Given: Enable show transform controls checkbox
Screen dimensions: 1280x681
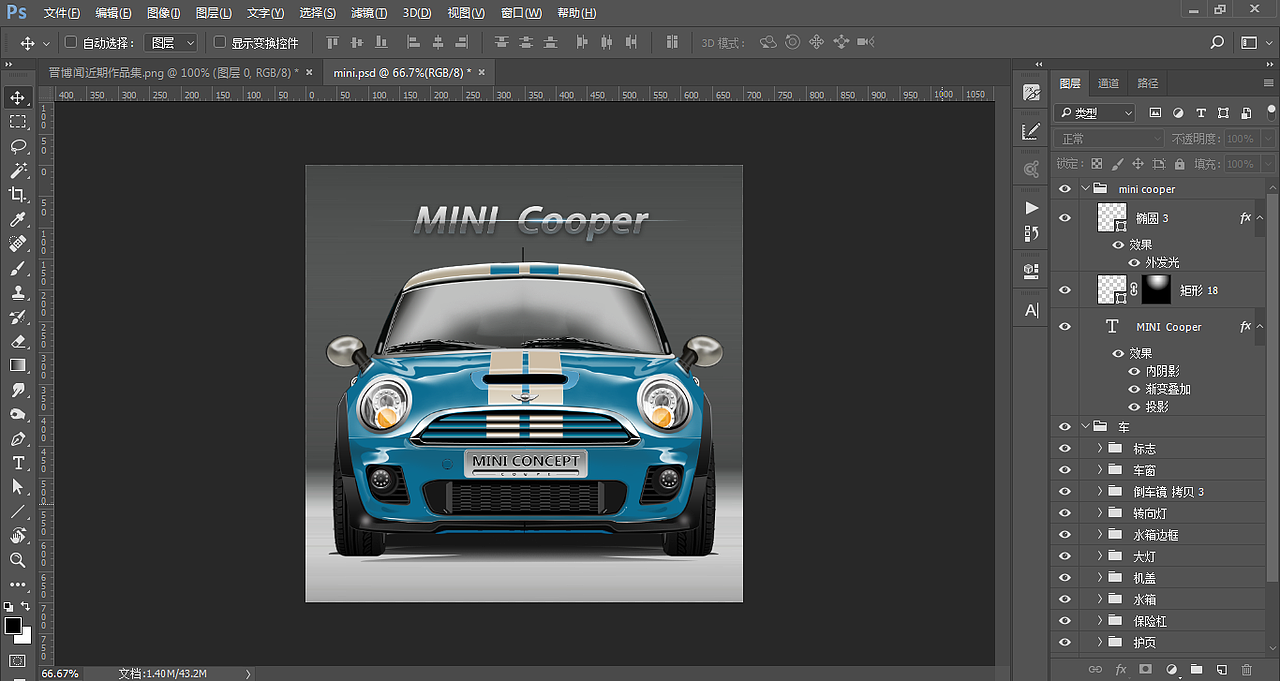Looking at the screenshot, I should (220, 43).
